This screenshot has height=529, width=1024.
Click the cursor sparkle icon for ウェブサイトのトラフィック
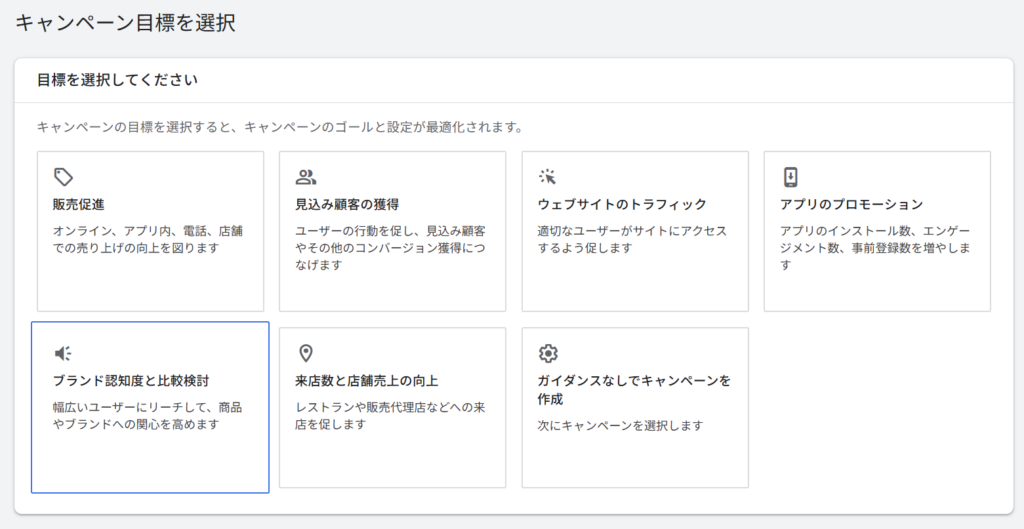(x=548, y=177)
